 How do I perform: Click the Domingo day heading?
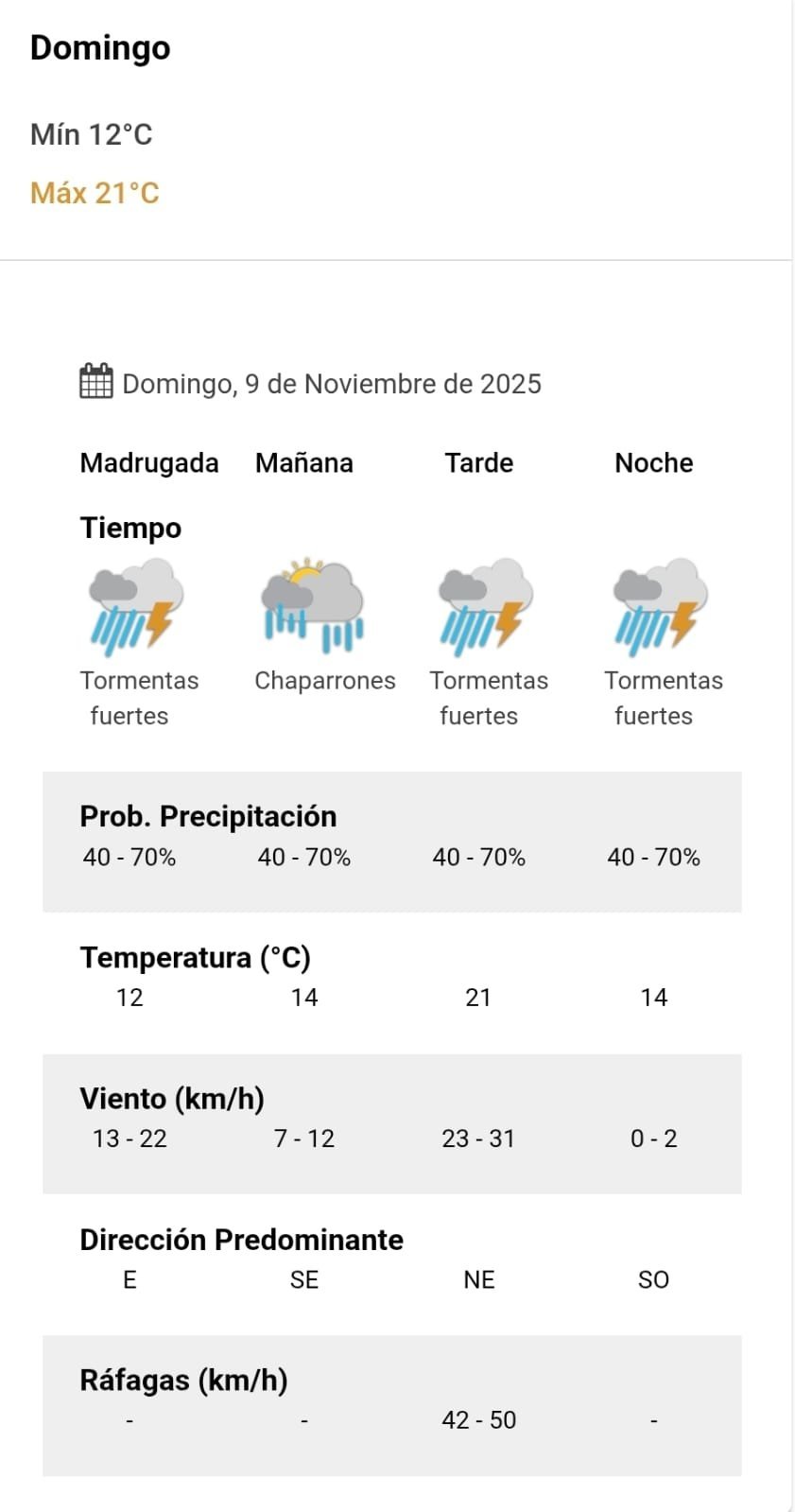click(x=100, y=47)
